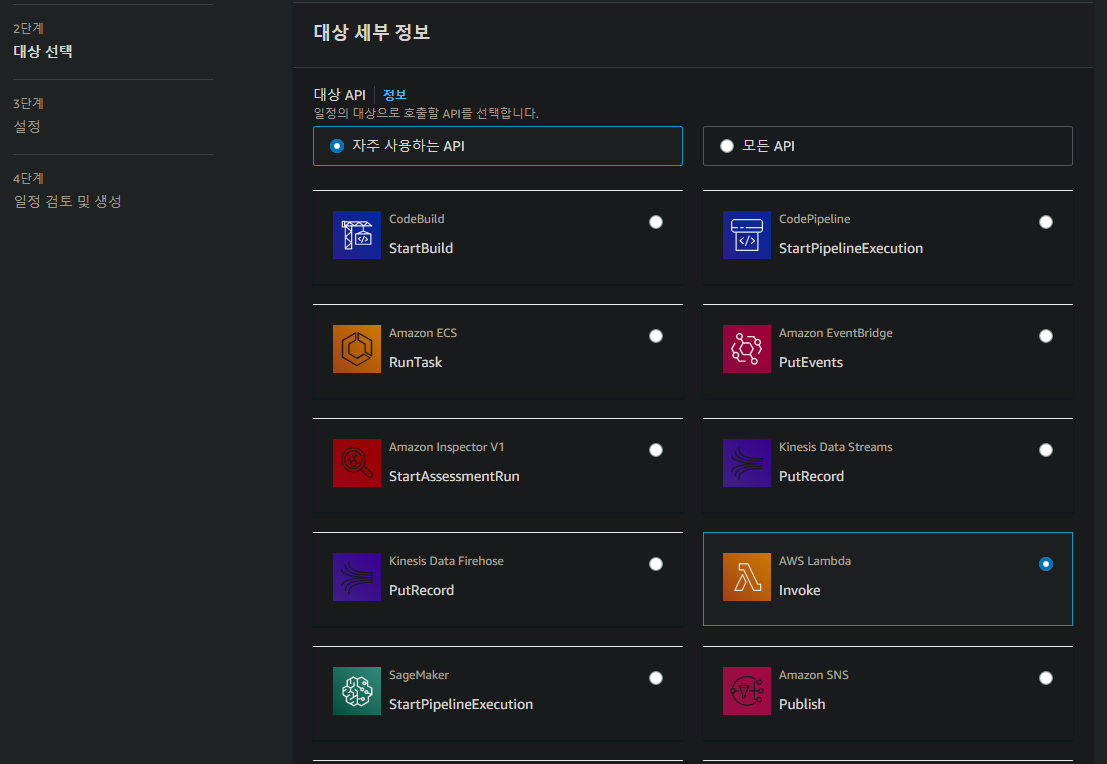Click the 대상 세부 정보 heading
The image size is (1107, 764).
pyautogui.click(x=371, y=32)
